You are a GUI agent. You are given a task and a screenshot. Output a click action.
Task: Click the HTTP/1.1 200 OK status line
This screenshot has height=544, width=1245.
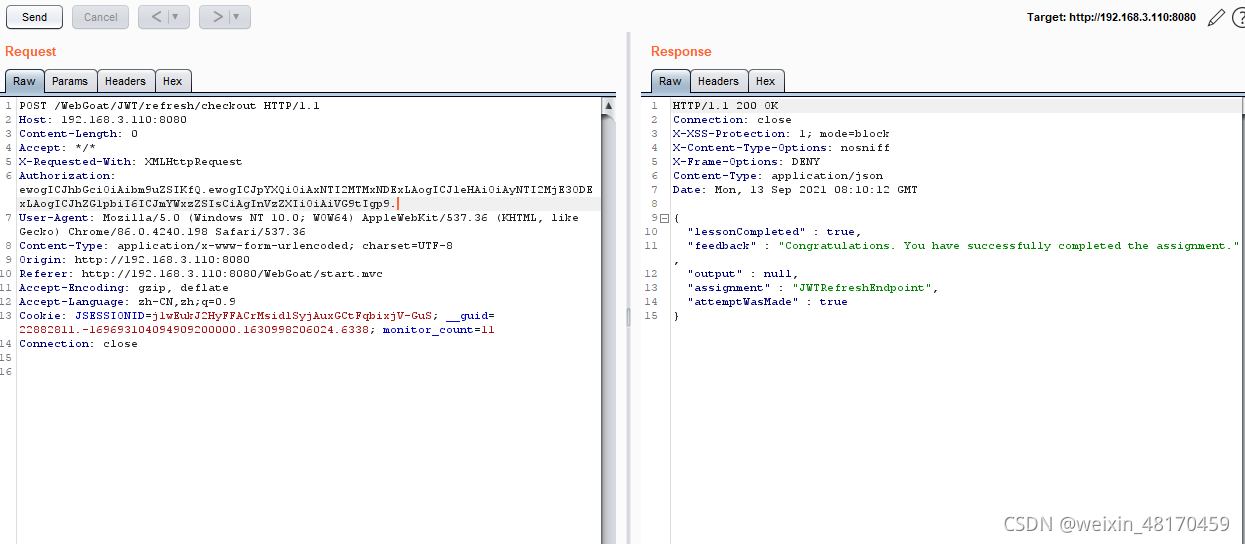(x=725, y=106)
